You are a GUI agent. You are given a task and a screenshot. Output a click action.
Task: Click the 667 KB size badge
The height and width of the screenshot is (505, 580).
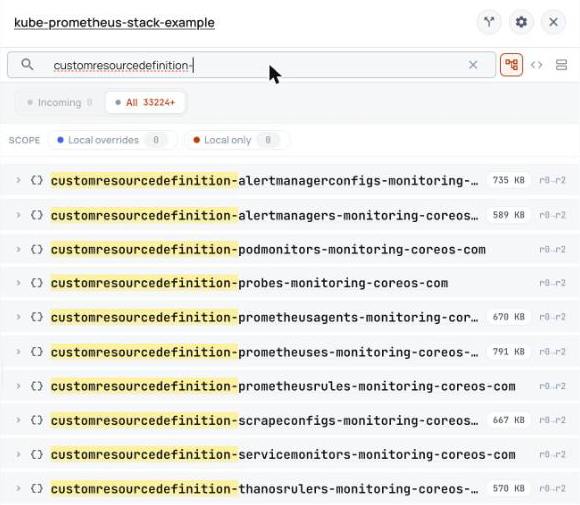(x=509, y=420)
